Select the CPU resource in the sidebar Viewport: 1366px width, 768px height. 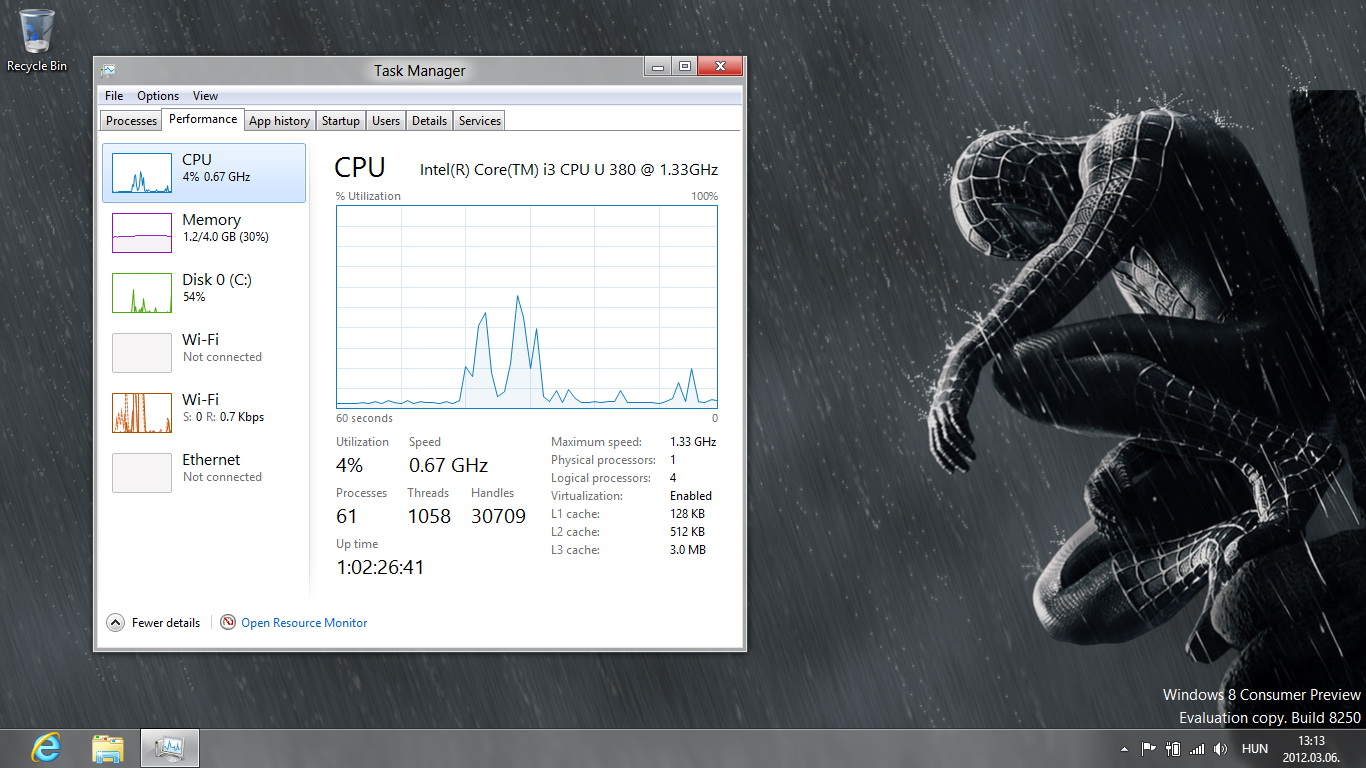(204, 173)
